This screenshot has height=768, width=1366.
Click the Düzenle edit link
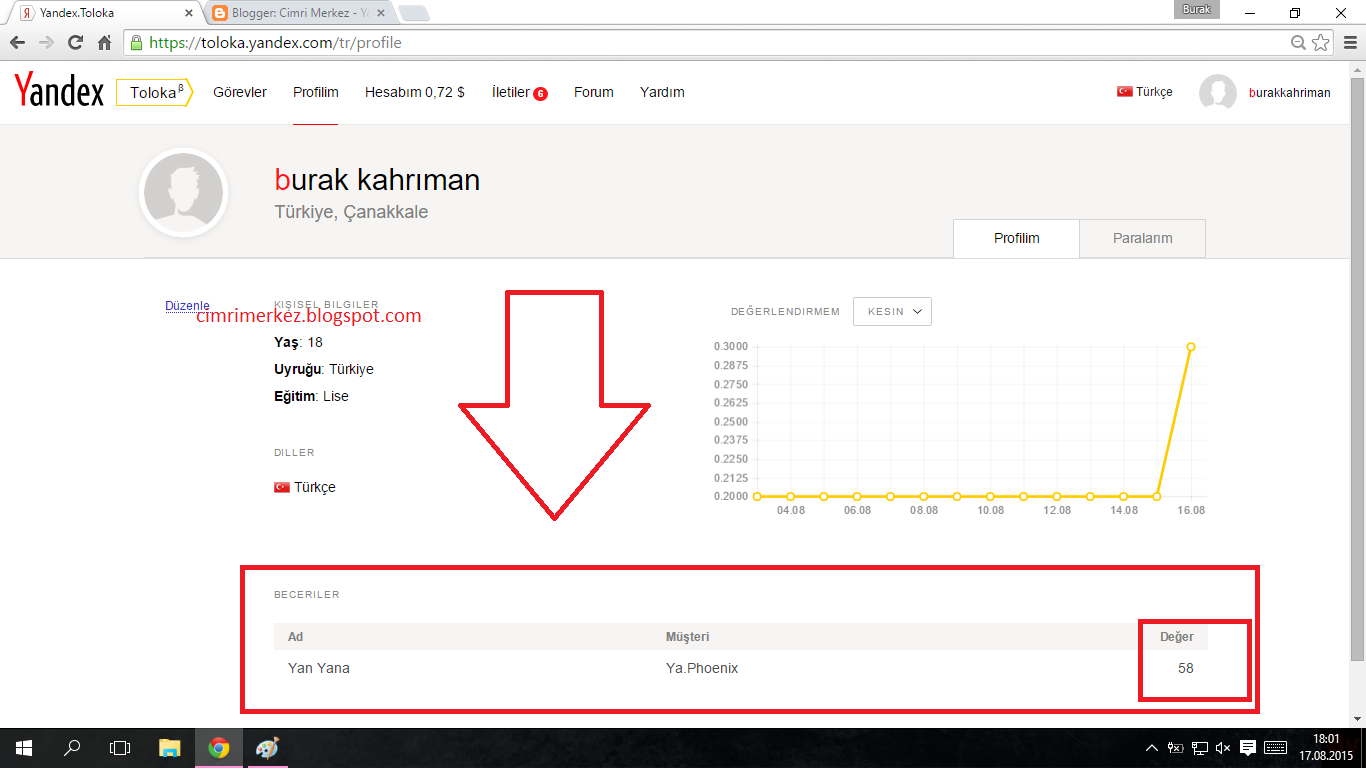187,305
